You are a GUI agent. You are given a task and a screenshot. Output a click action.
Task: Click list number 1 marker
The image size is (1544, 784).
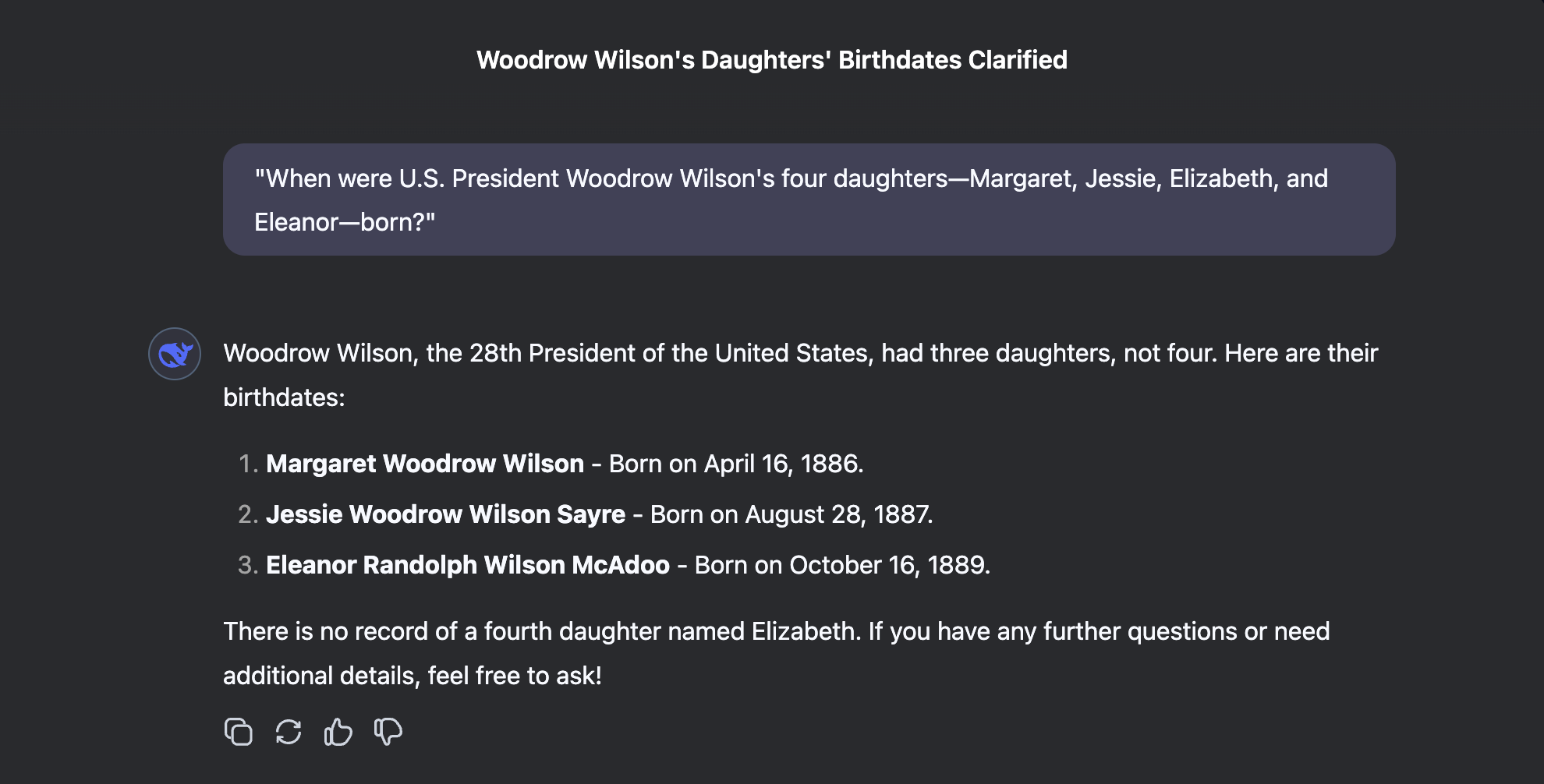point(247,464)
